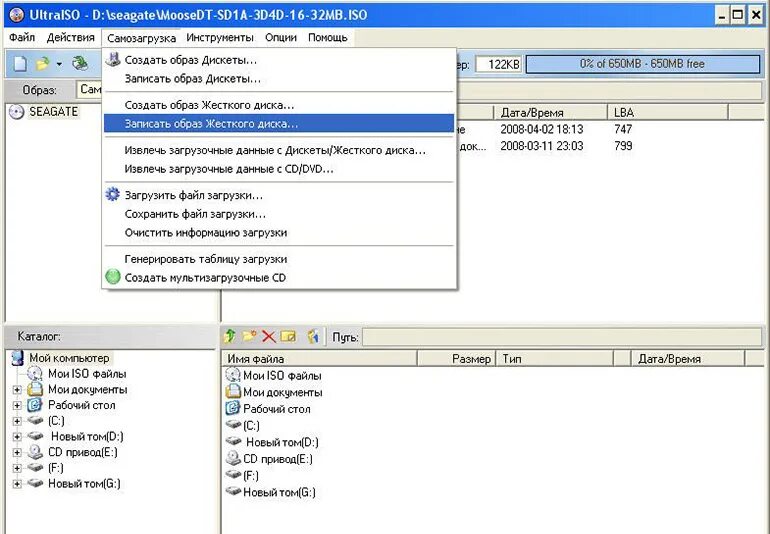Click the Up folder green arrow icon

click(x=229, y=337)
